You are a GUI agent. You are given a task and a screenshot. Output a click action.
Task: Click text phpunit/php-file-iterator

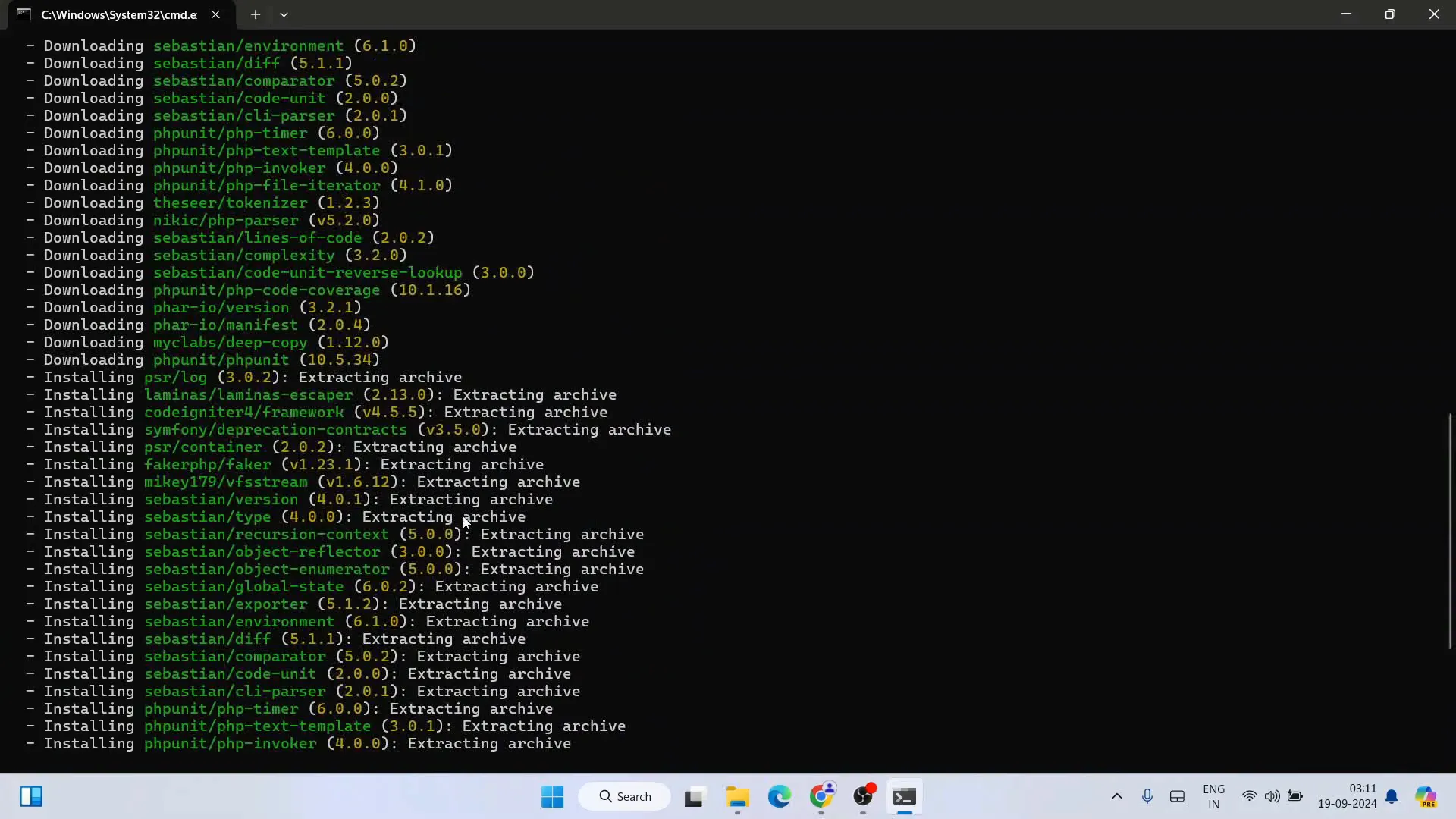coord(267,186)
